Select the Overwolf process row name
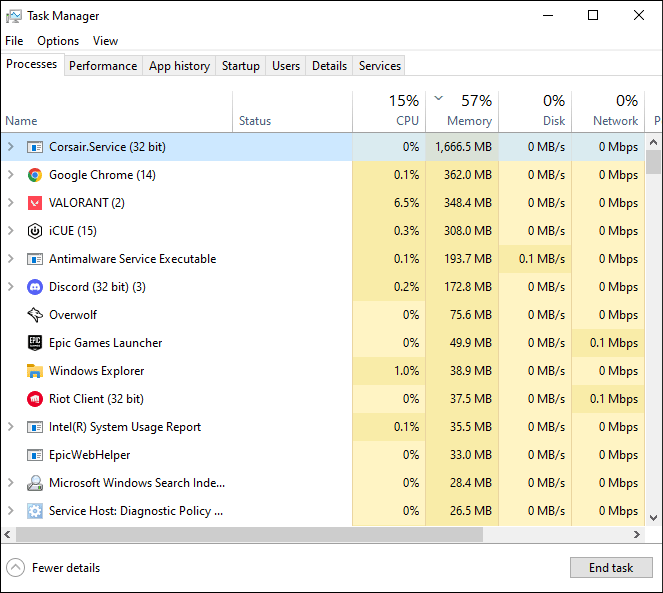 point(73,315)
